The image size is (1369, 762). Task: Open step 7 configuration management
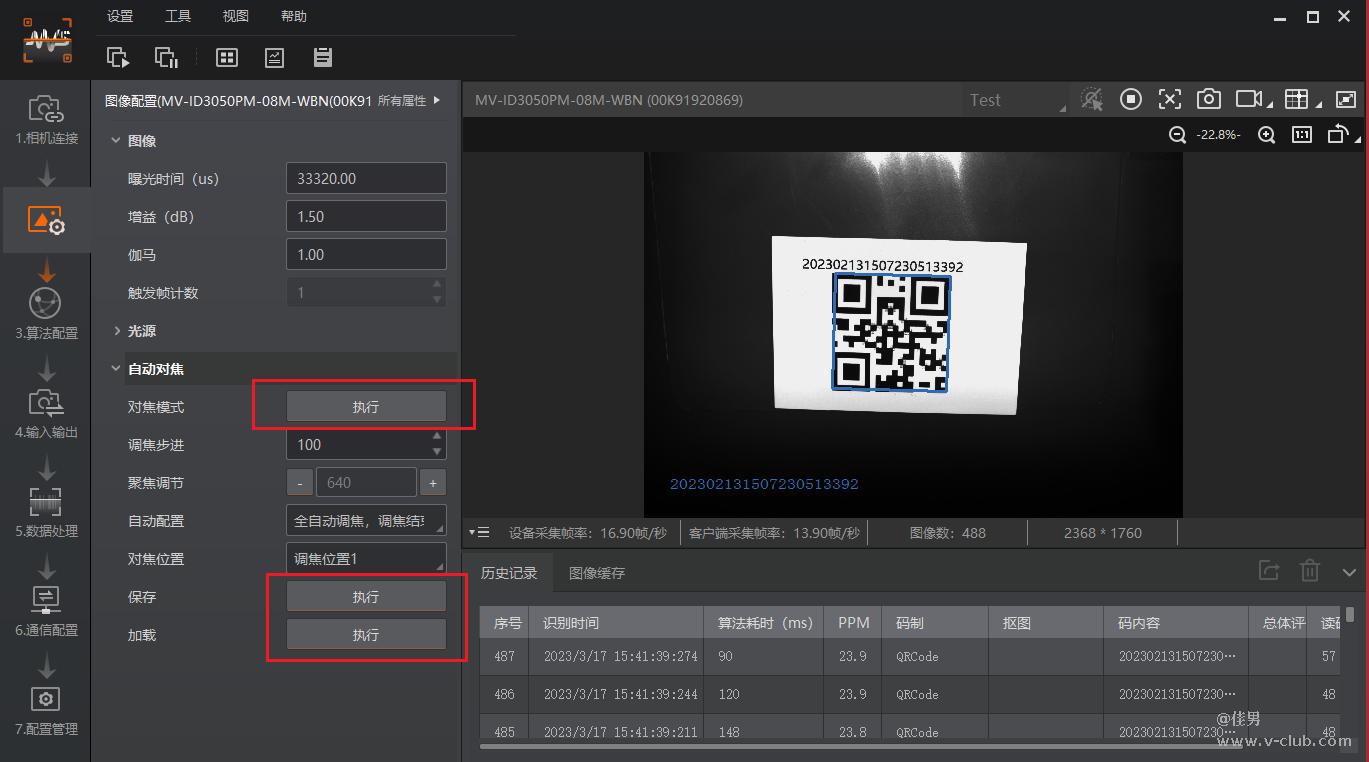[x=46, y=709]
